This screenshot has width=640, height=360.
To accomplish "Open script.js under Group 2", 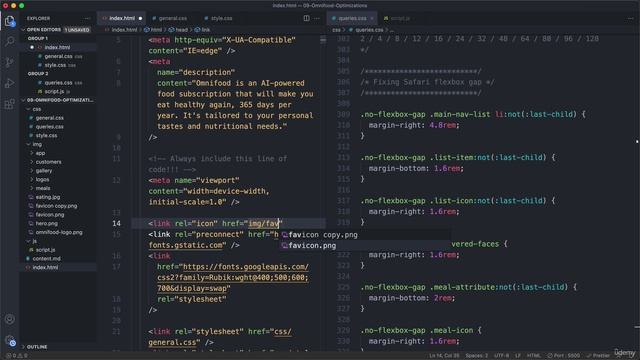I will coord(54,91).
